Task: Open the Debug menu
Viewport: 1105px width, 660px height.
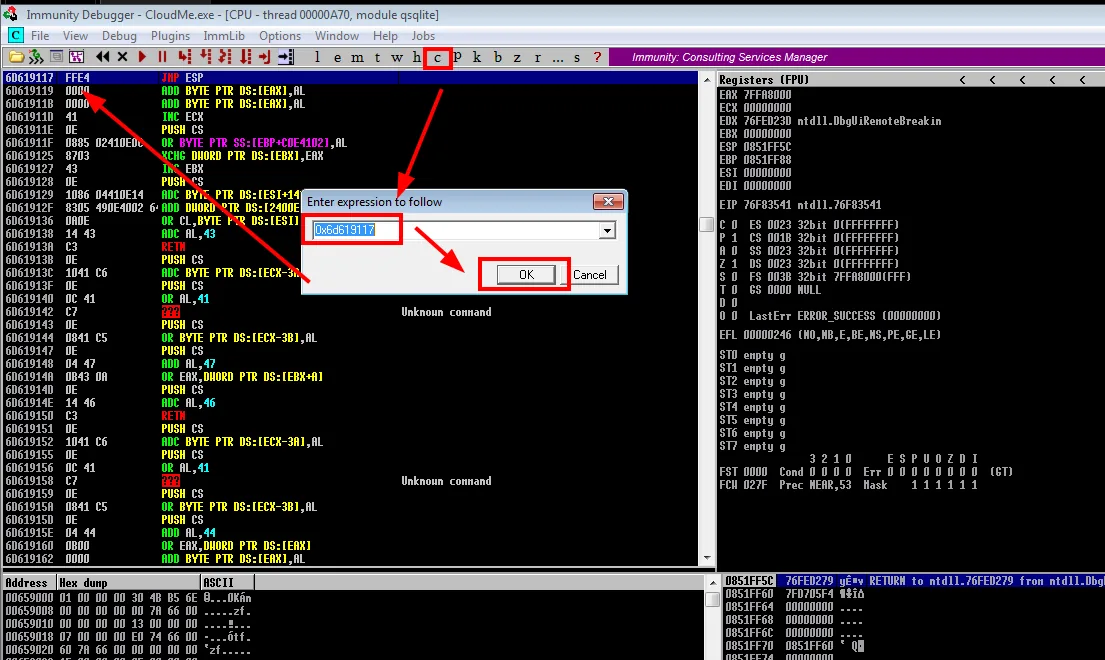Action: 119,36
